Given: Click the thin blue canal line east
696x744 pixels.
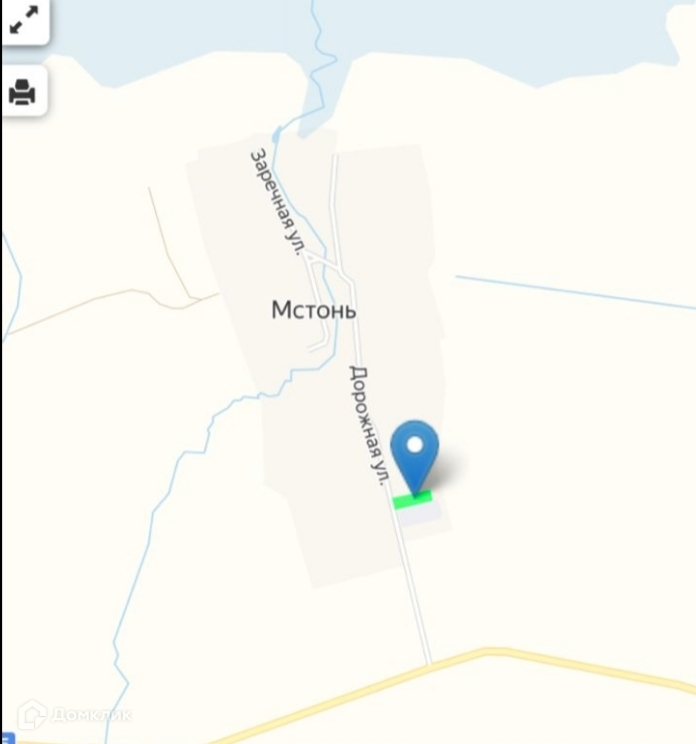Looking at the screenshot, I should point(575,292).
